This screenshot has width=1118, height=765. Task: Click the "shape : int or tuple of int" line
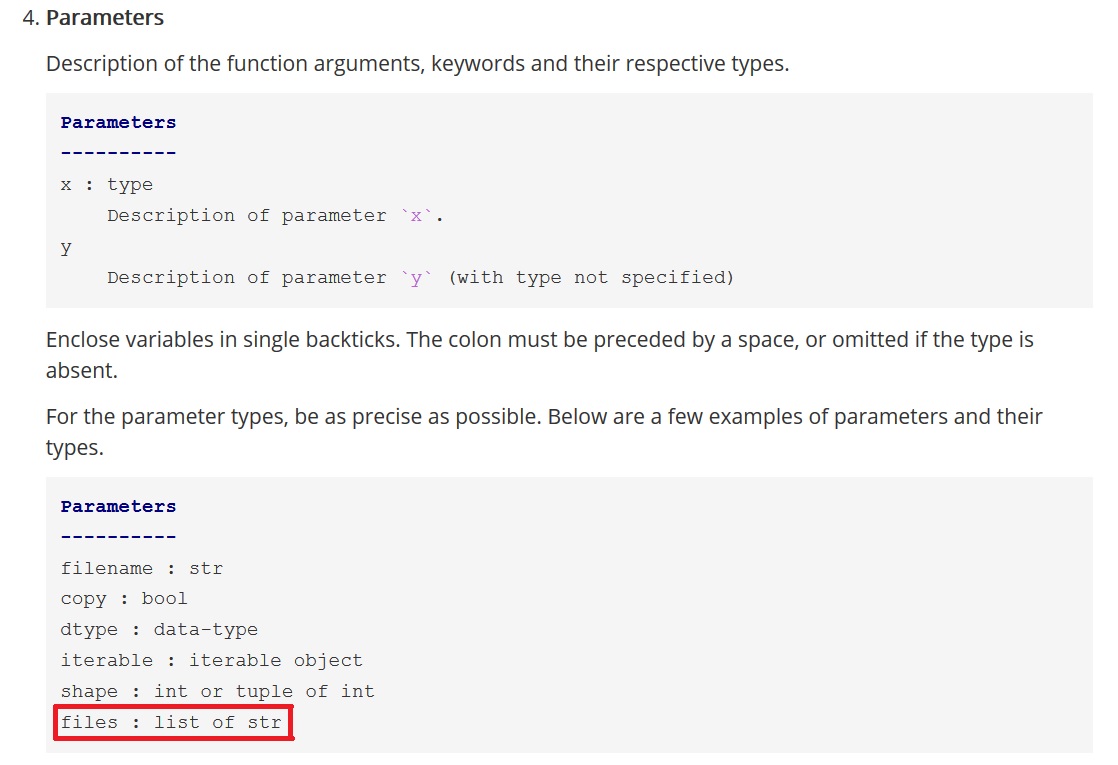pos(217,691)
